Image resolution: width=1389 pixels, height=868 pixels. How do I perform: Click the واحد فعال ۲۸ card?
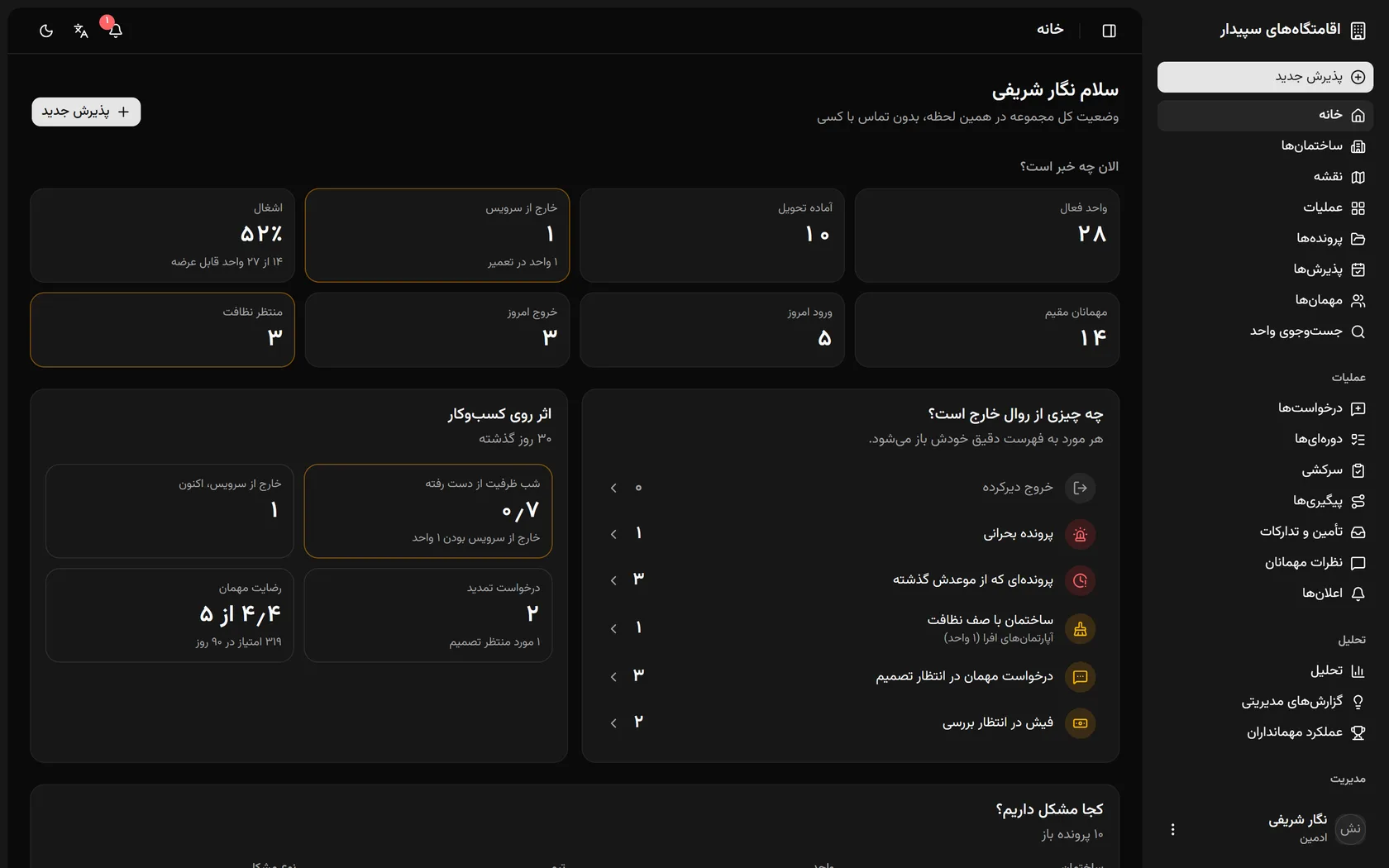(987, 236)
